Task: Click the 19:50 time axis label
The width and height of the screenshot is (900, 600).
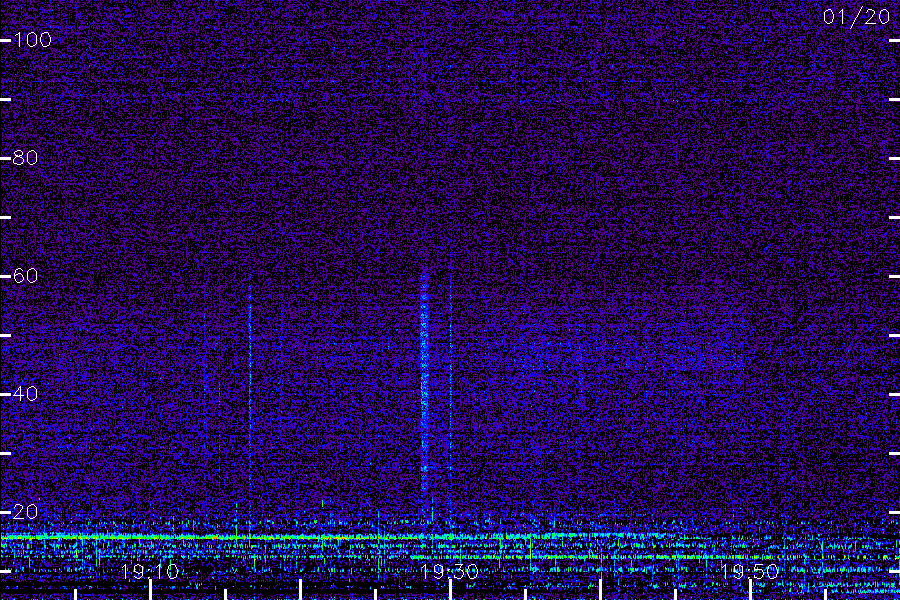Action: coord(750,572)
